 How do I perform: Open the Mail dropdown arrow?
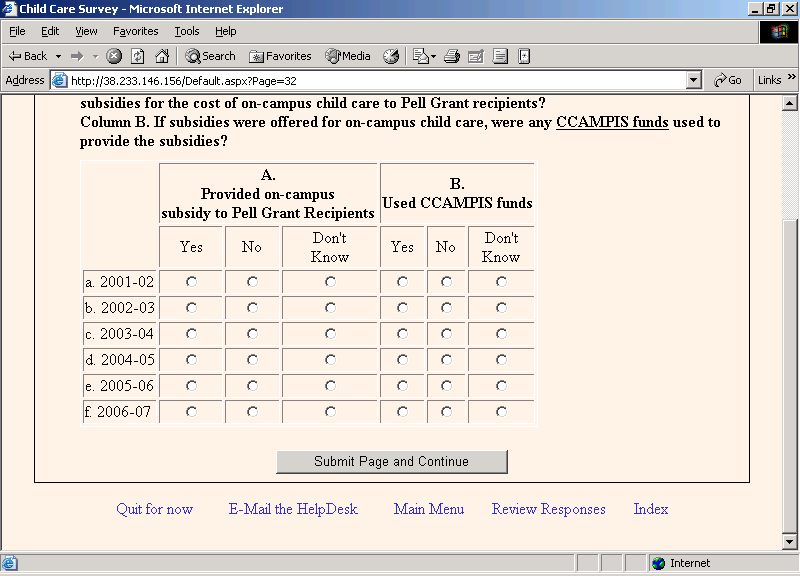[x=434, y=56]
